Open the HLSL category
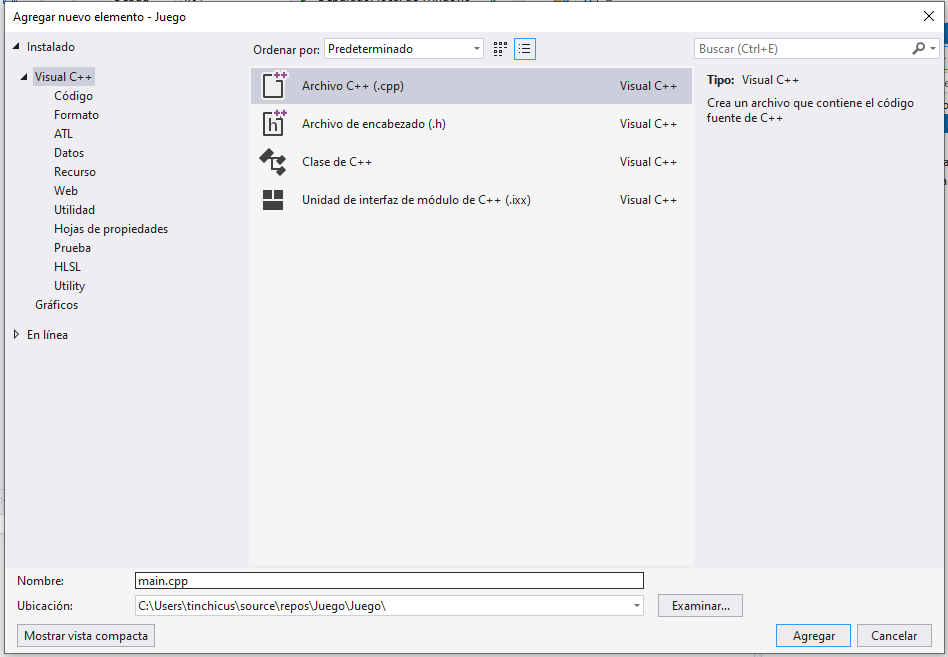Screen dimensions: 948x657 [67, 267]
